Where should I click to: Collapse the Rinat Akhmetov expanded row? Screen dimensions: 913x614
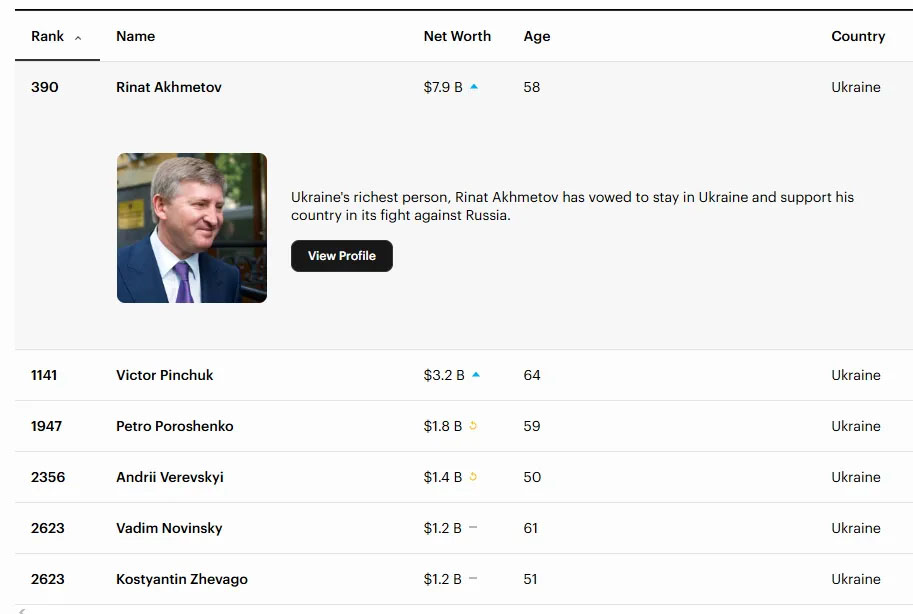(169, 87)
